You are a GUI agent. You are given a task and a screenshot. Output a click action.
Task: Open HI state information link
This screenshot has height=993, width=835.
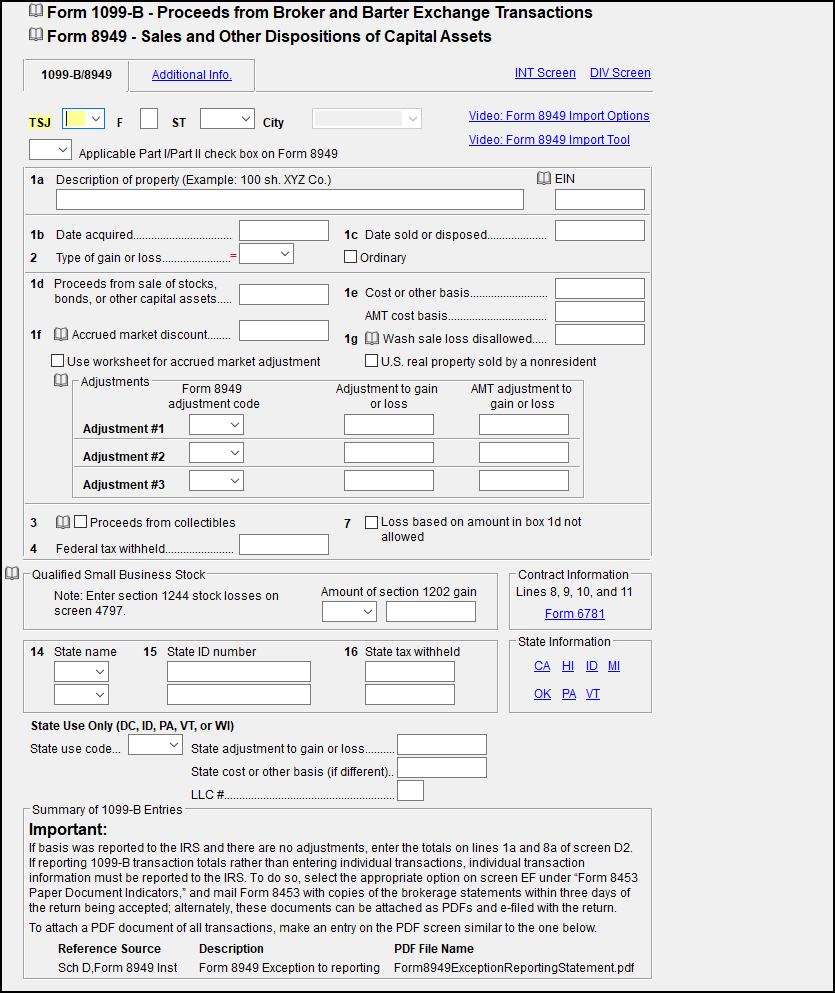[x=568, y=666]
